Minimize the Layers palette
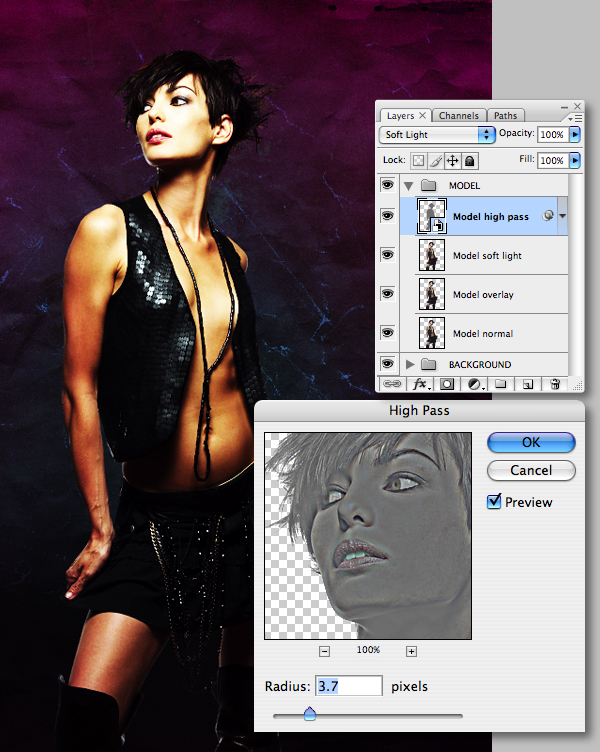600x752 pixels. [x=565, y=106]
